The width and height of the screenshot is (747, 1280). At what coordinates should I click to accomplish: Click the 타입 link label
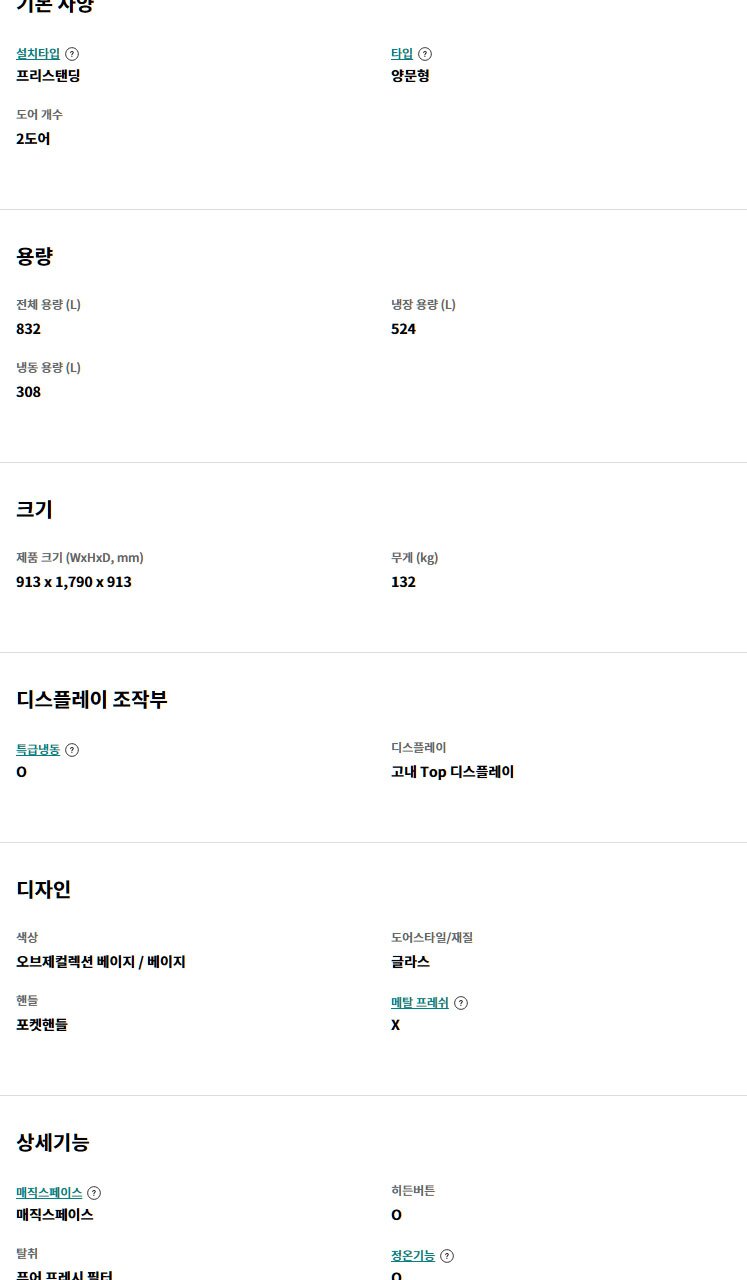[402, 54]
